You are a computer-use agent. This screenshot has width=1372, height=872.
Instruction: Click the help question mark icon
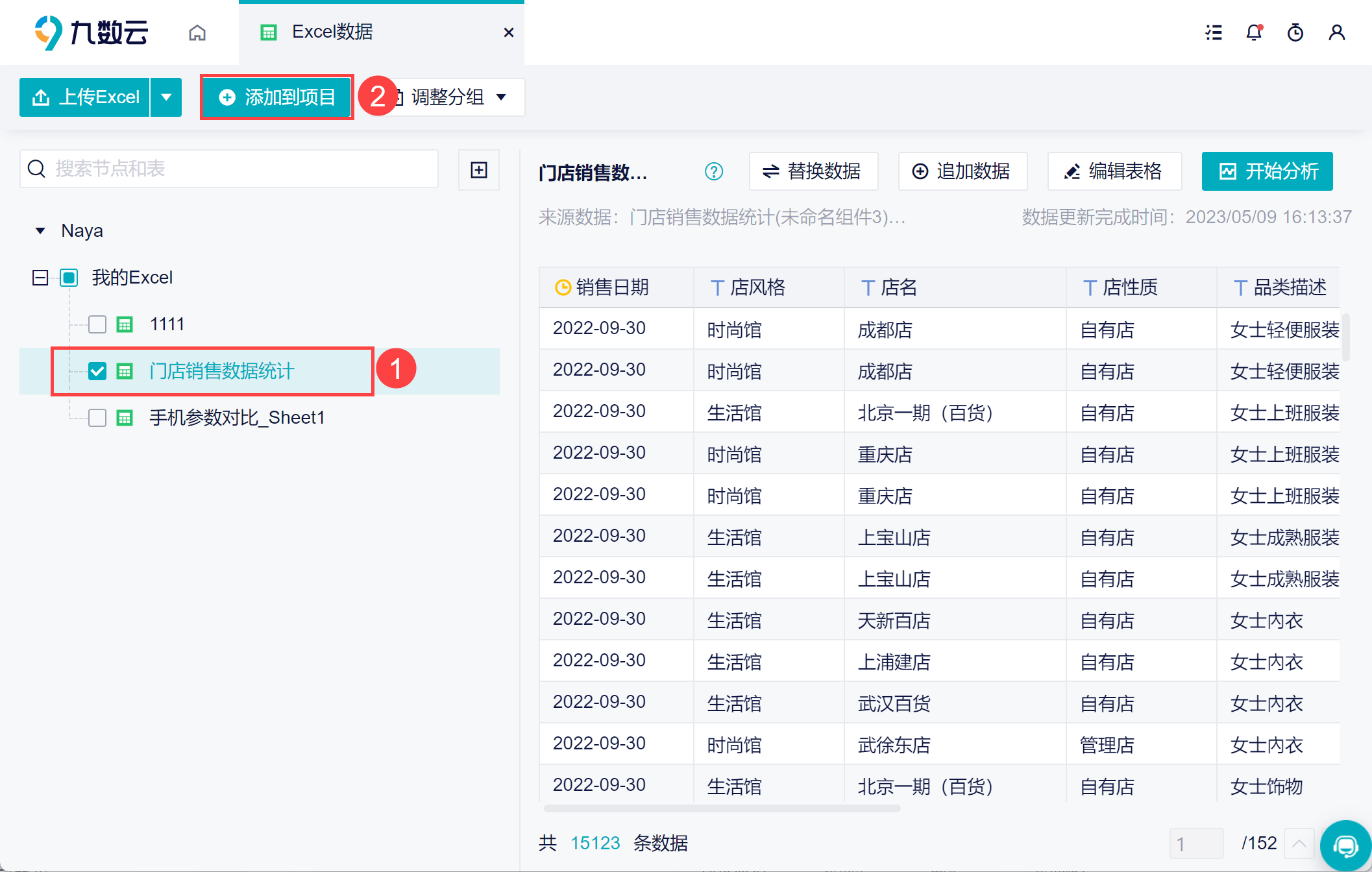pyautogui.click(x=714, y=171)
